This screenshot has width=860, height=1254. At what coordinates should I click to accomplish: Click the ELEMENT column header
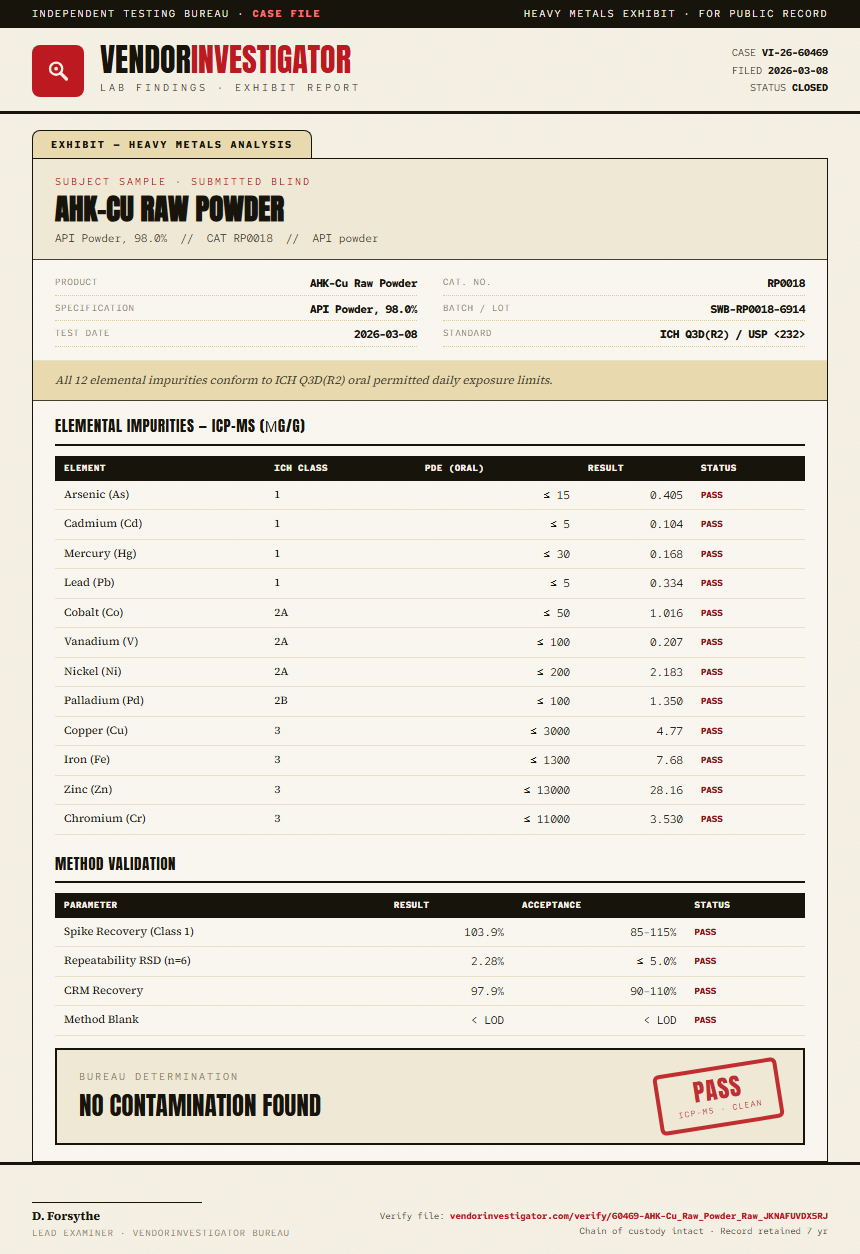pyautogui.click(x=85, y=468)
